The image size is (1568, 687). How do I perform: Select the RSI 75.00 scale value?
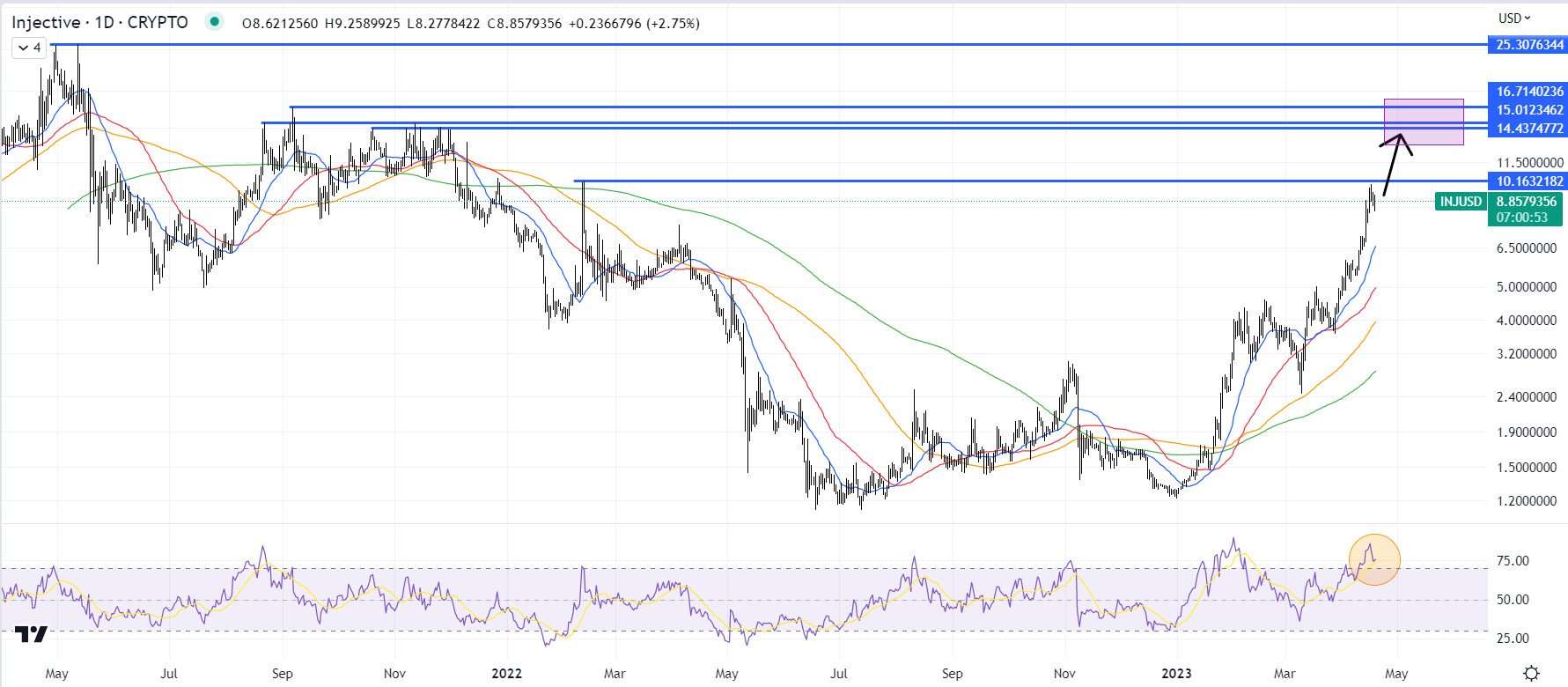click(x=1514, y=560)
